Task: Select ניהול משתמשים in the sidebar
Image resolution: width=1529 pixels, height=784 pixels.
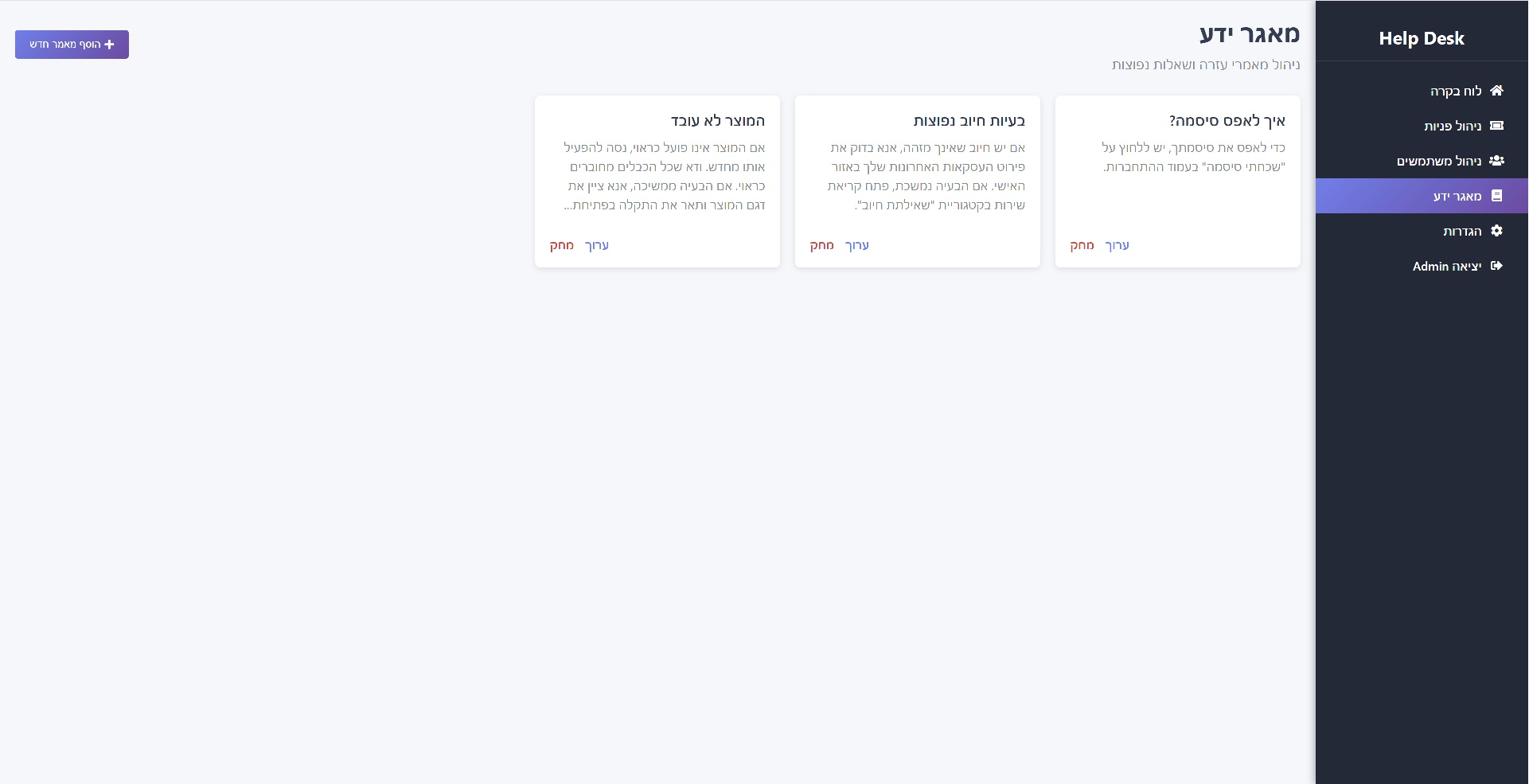Action: 1439,161
